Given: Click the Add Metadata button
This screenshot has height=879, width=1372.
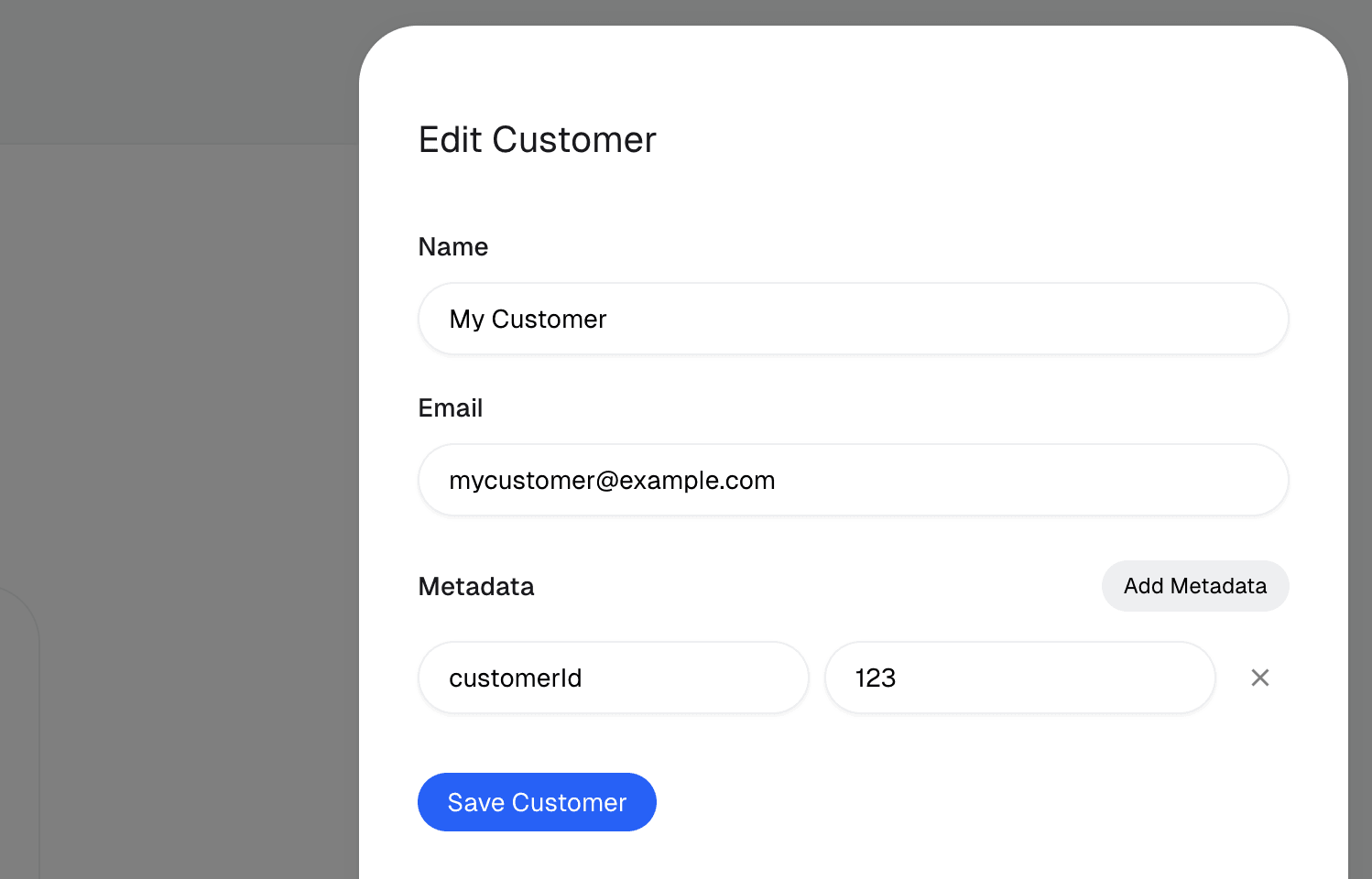Looking at the screenshot, I should click(x=1195, y=586).
